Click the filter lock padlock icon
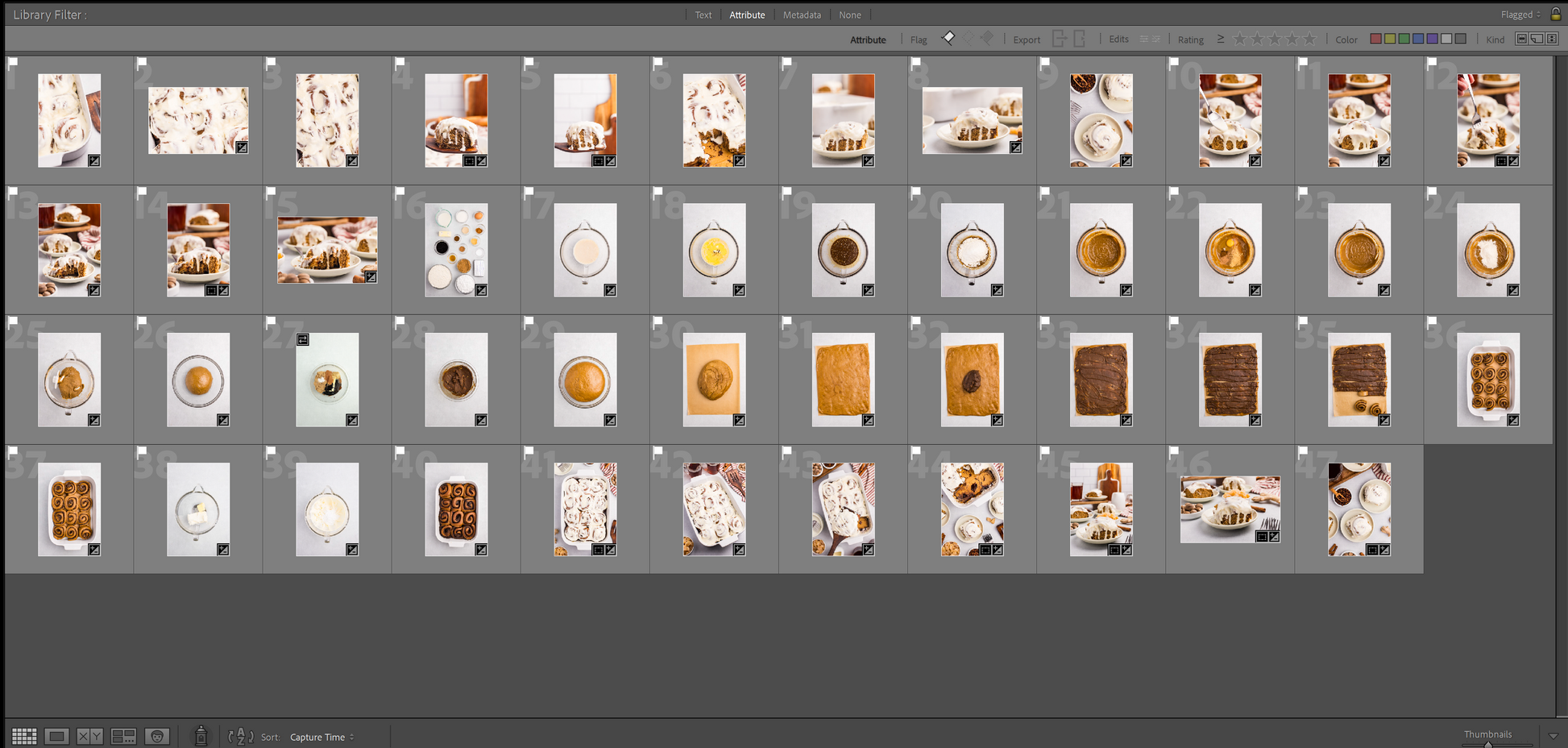Viewport: 1568px width, 748px height. [x=1556, y=15]
